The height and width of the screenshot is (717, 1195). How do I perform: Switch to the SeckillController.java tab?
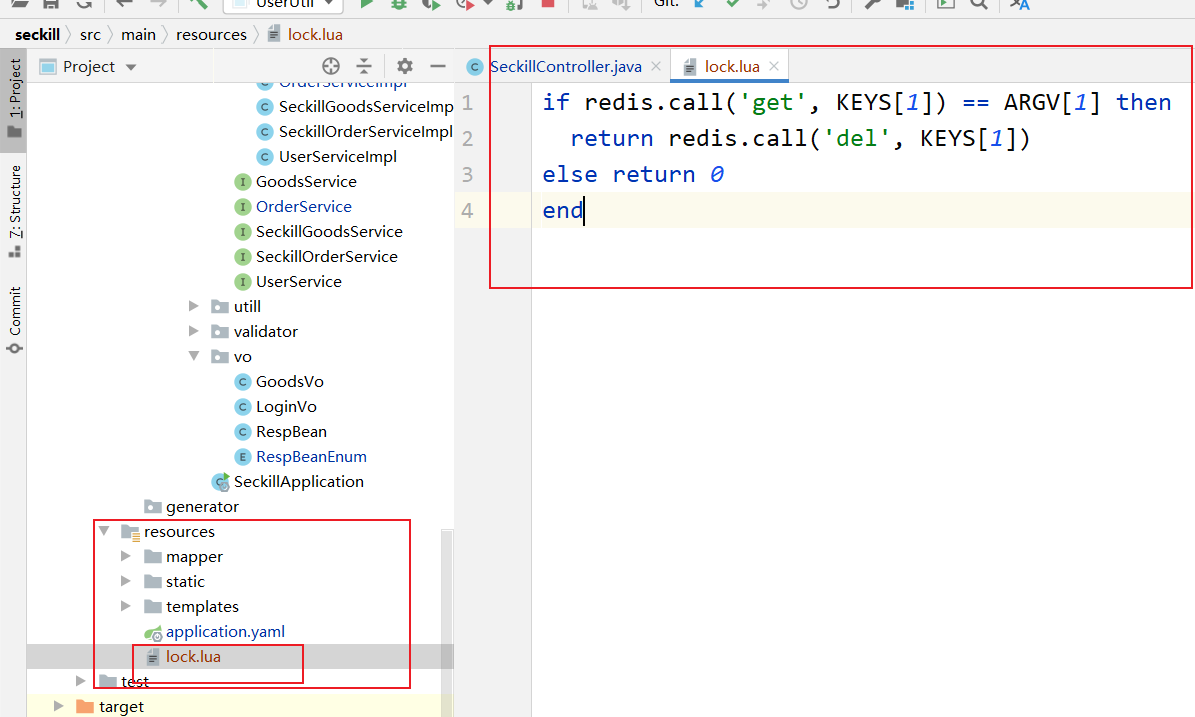[565, 66]
